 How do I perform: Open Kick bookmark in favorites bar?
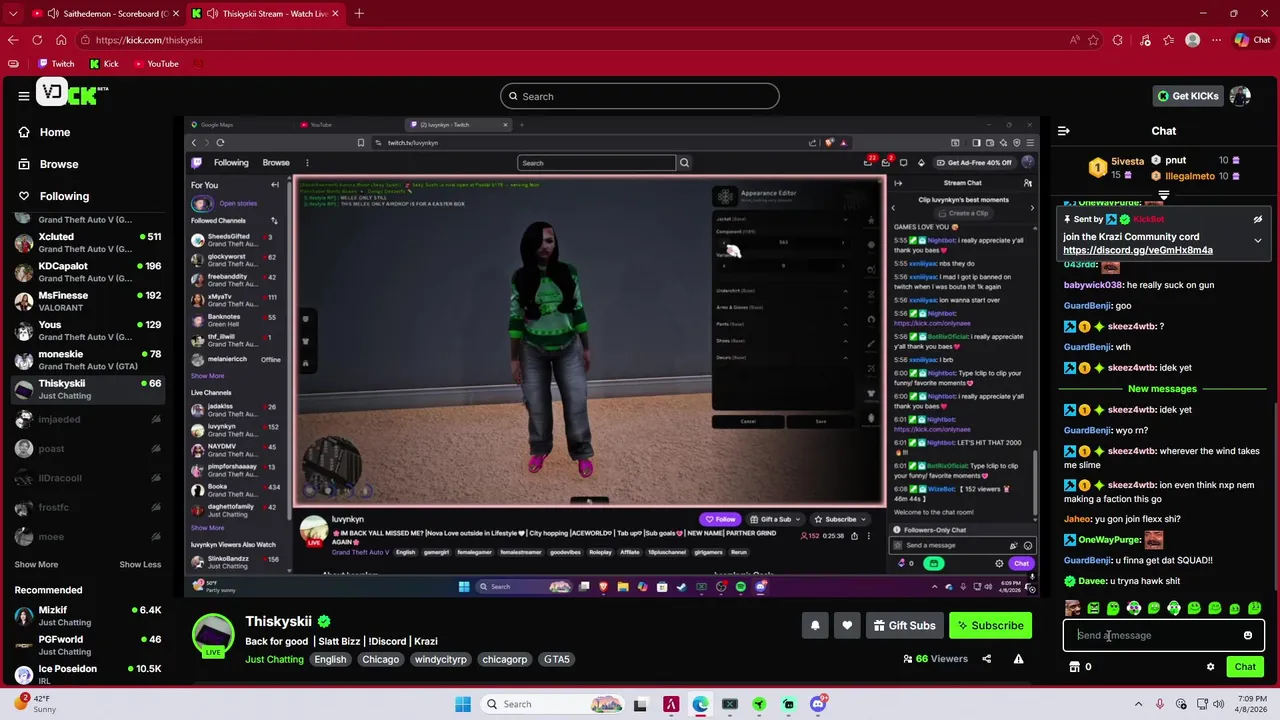tap(104, 64)
